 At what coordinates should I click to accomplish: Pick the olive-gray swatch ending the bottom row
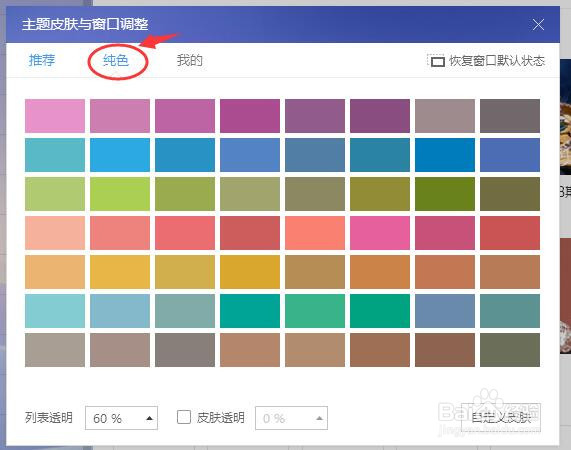point(510,350)
